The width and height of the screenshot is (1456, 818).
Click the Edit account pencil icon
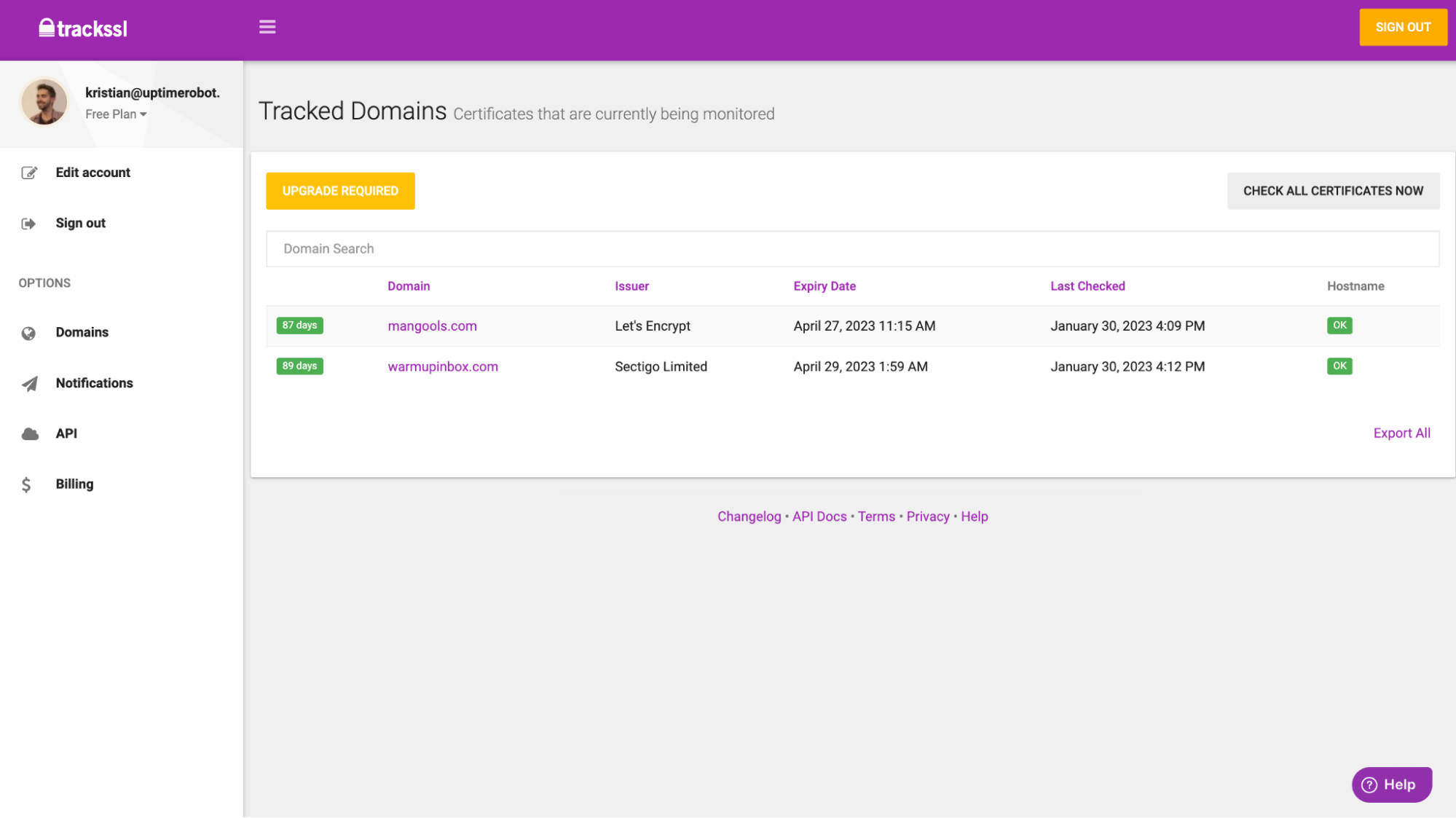(29, 173)
